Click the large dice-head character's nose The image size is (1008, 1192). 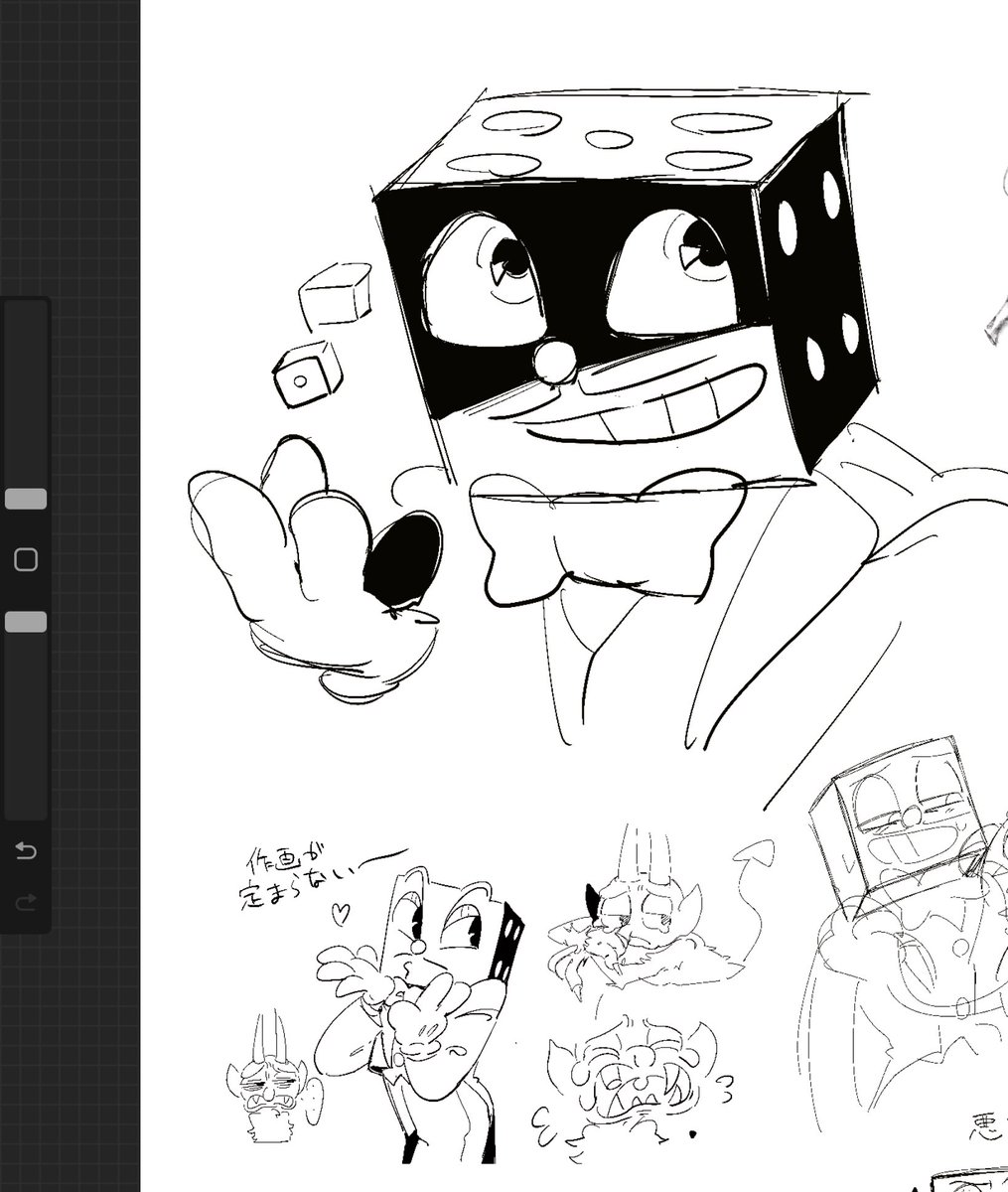pyautogui.click(x=554, y=361)
